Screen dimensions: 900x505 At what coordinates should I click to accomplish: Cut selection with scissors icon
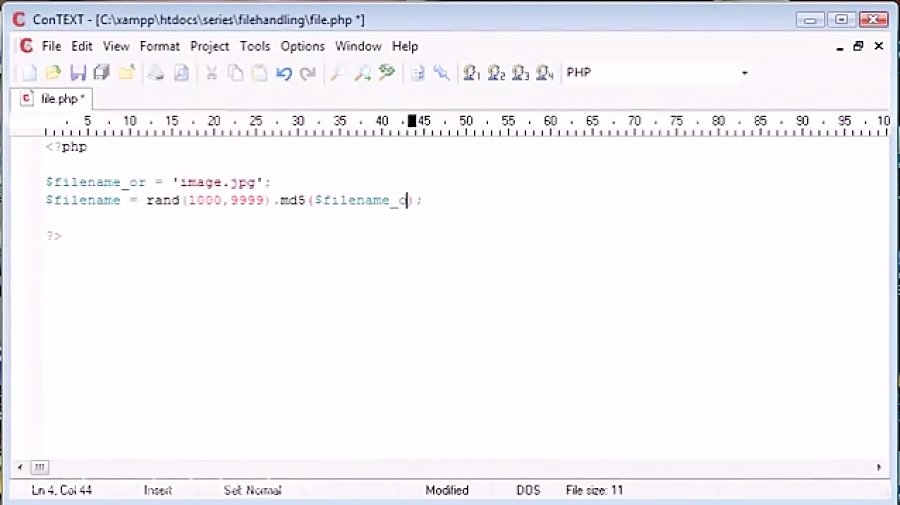point(211,73)
